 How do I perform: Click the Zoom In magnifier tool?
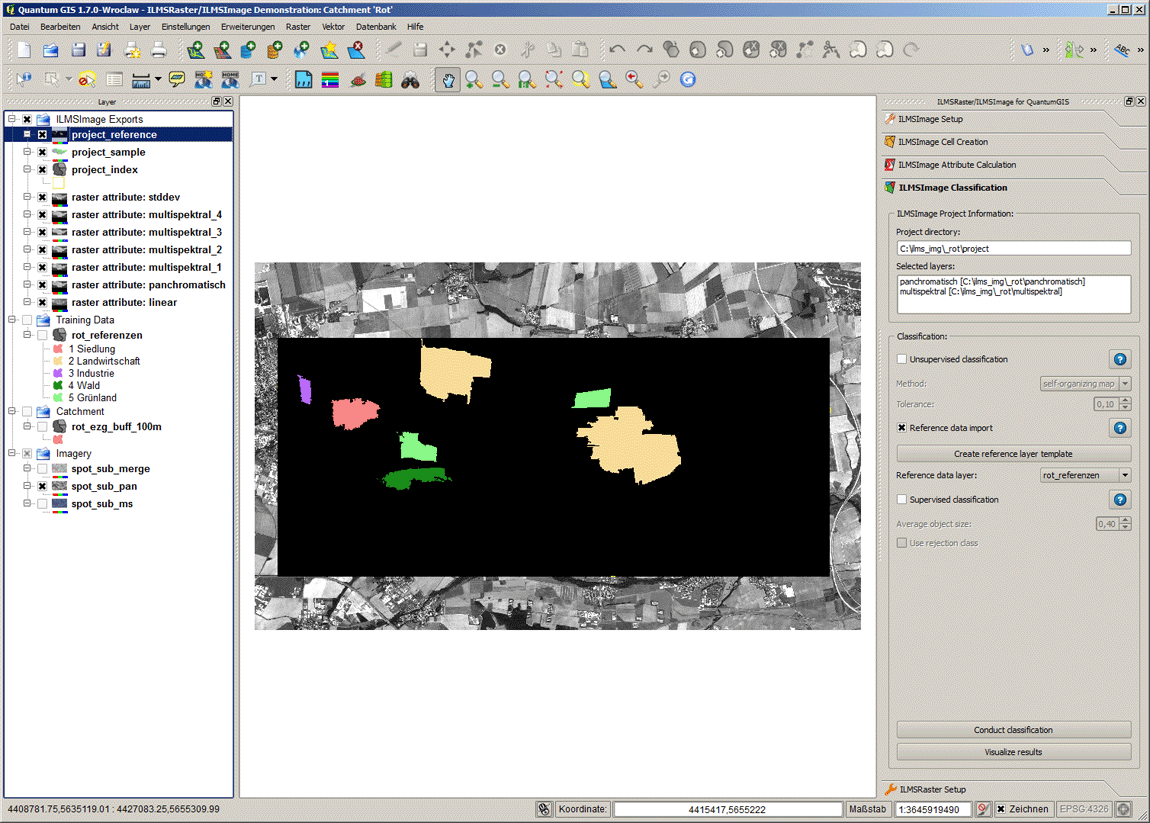pos(474,80)
